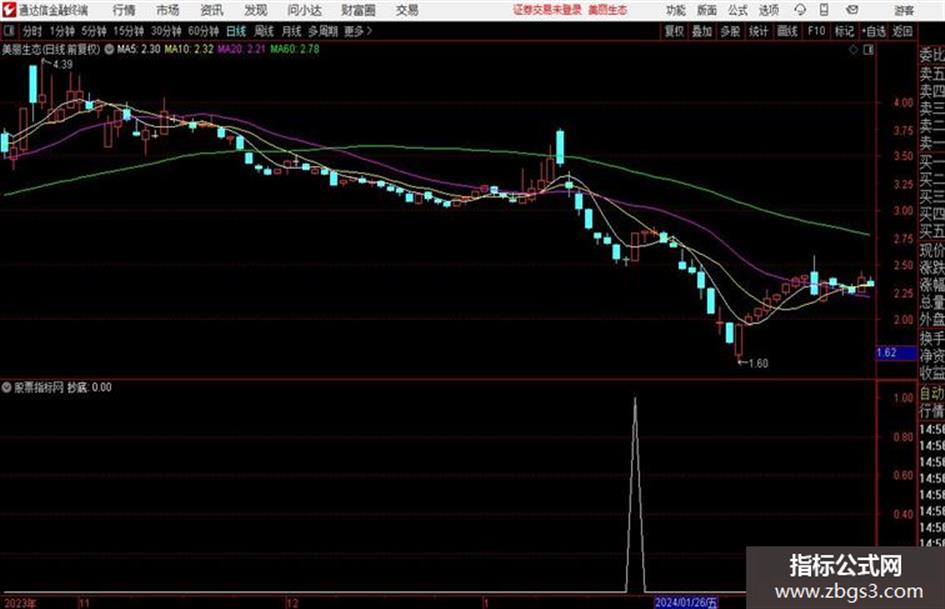Open the 财富圈 menu
945x609 pixels.
pos(358,10)
